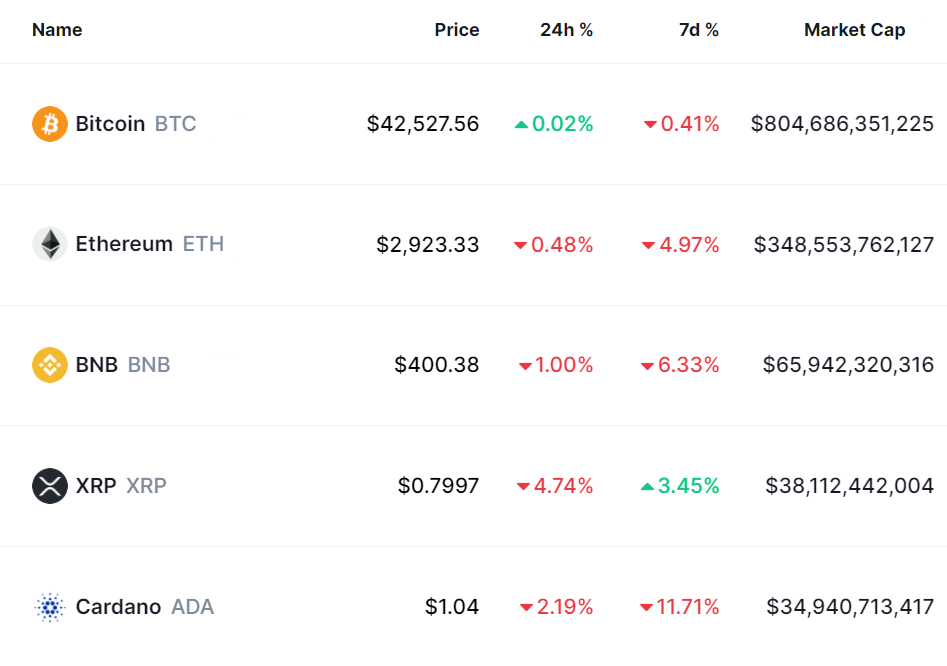Viewport: 947px width, 666px height.
Task: Click the Cardano blue dotted logo
Action: (x=50, y=607)
